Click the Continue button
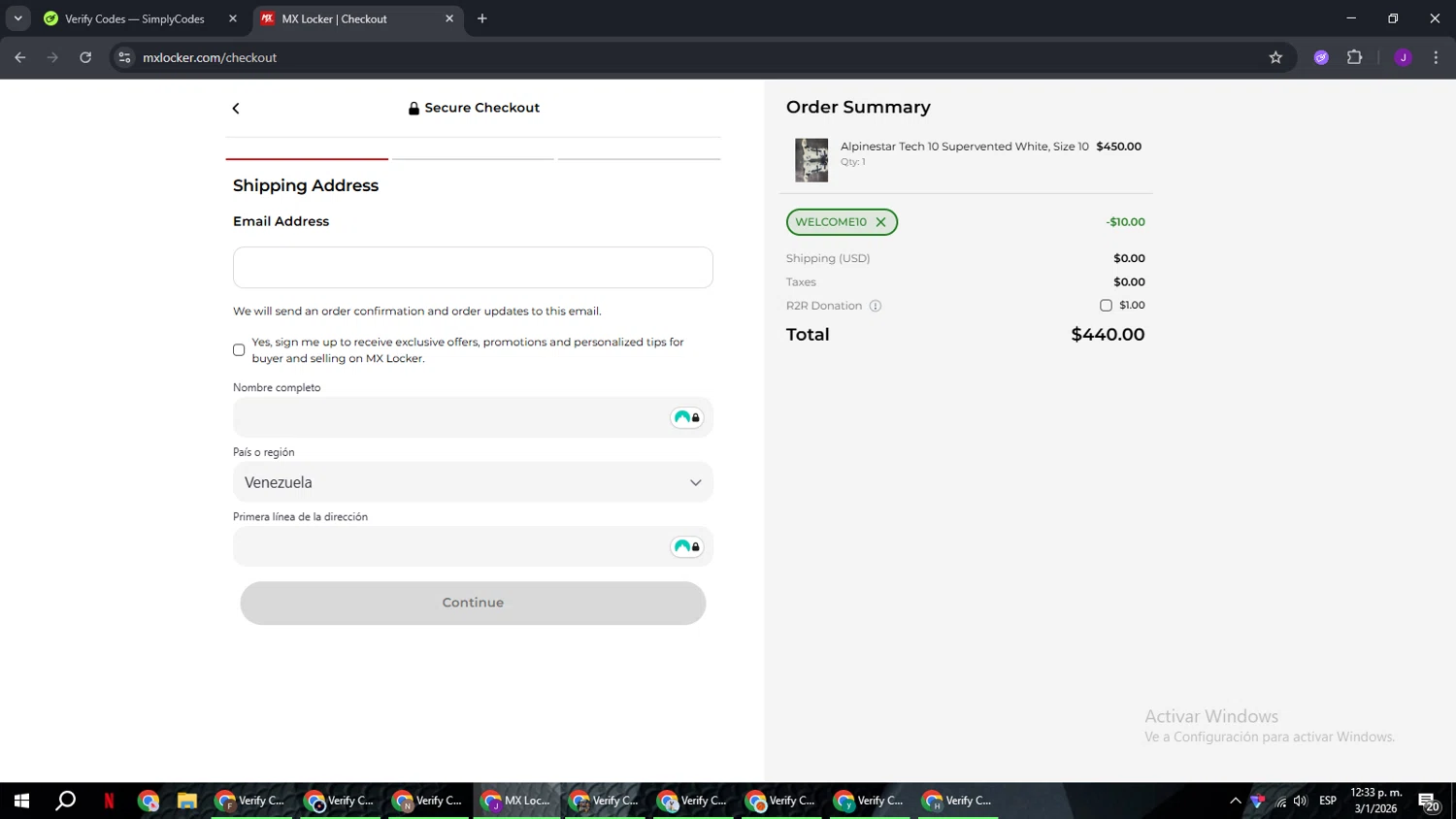Image resolution: width=1456 pixels, height=819 pixels. tap(473, 603)
